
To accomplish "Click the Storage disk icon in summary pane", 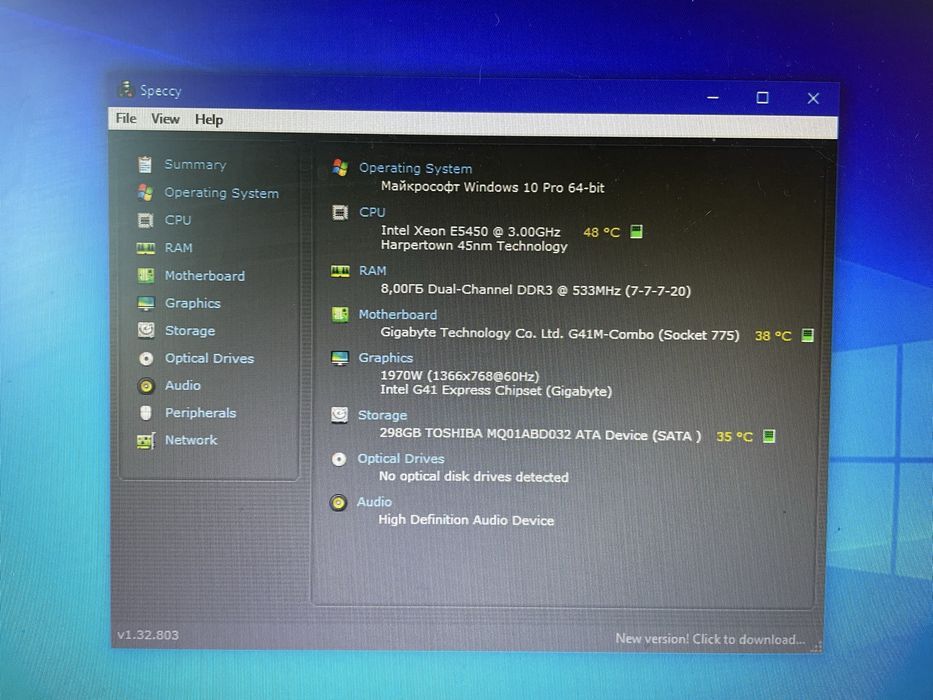I will tap(339, 415).
